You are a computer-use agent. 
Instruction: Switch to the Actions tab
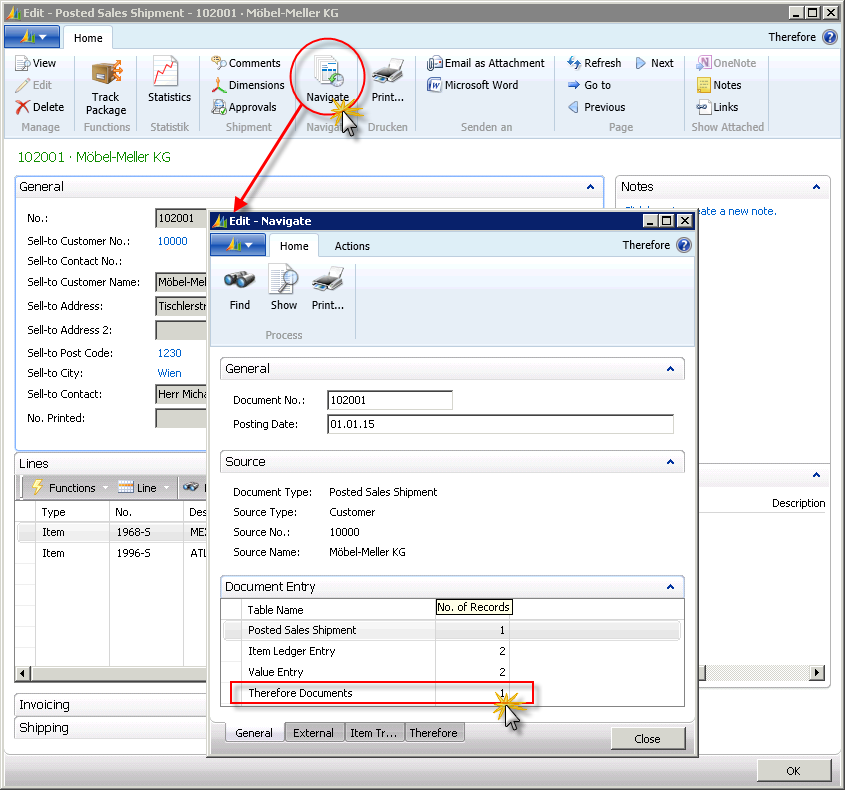pos(352,246)
